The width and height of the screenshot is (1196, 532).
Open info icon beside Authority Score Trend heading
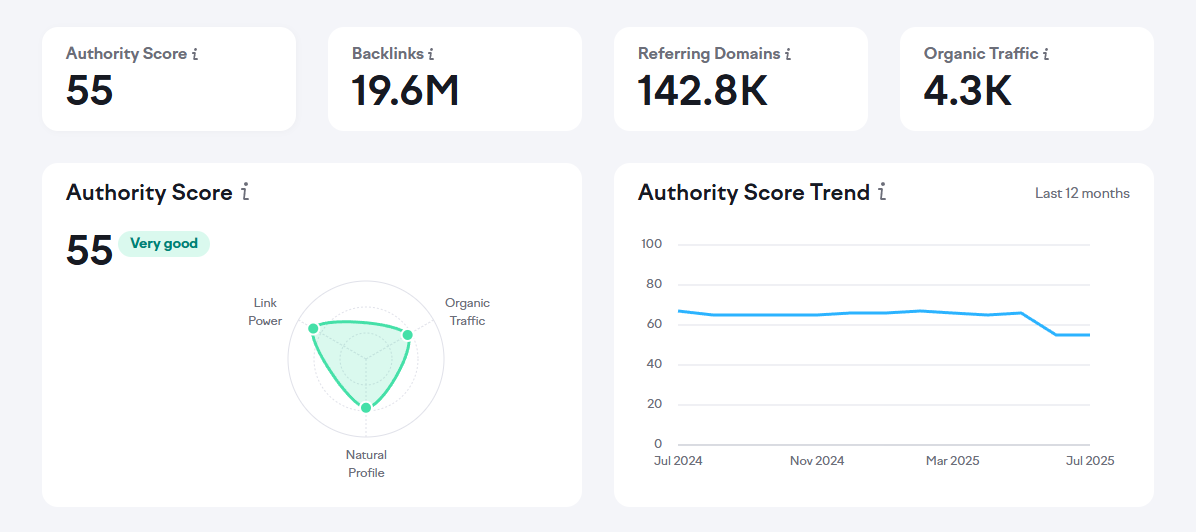[x=883, y=192]
